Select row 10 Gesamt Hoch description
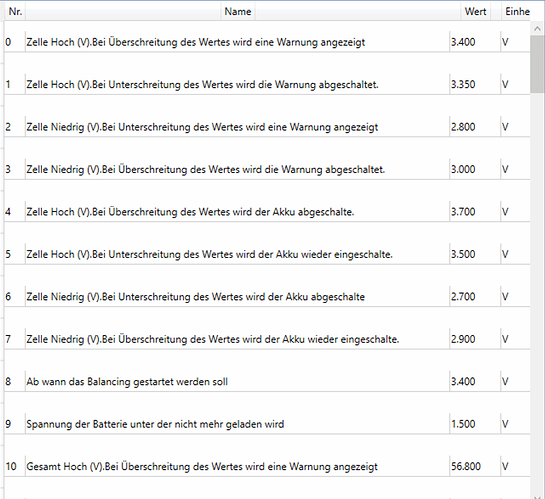The image size is (545, 499). click(x=202, y=466)
